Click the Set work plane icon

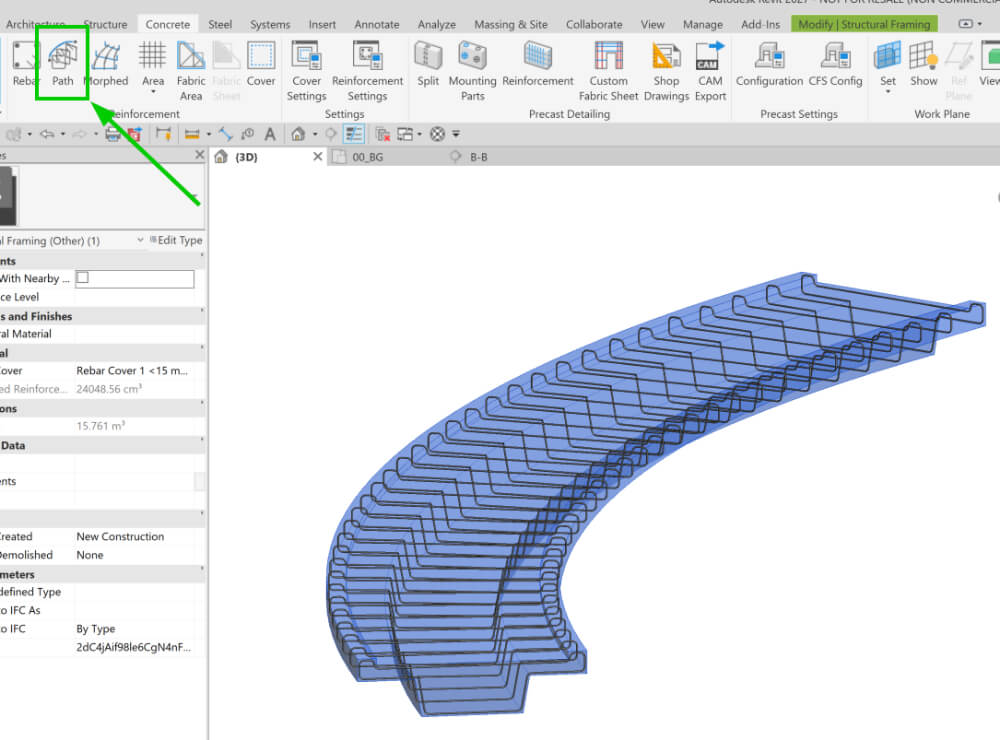pyautogui.click(x=888, y=56)
